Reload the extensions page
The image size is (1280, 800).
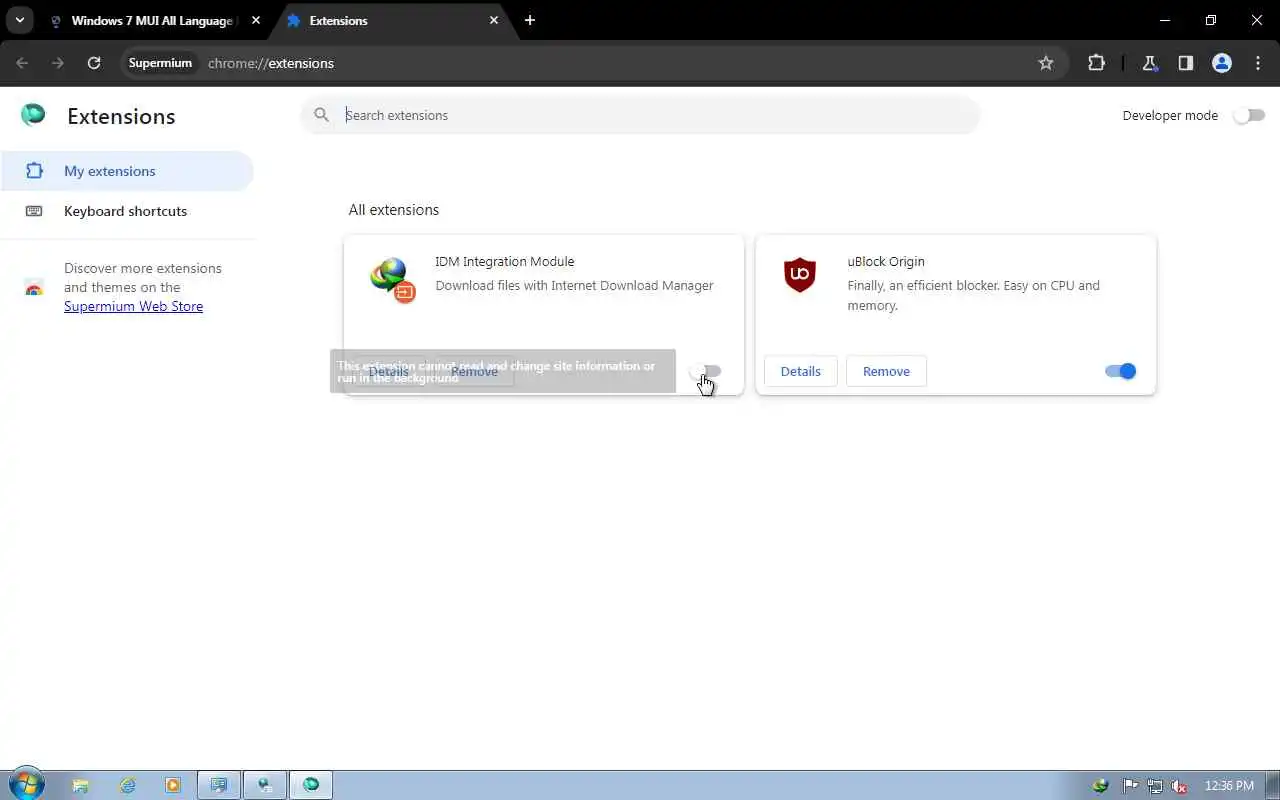(x=94, y=63)
